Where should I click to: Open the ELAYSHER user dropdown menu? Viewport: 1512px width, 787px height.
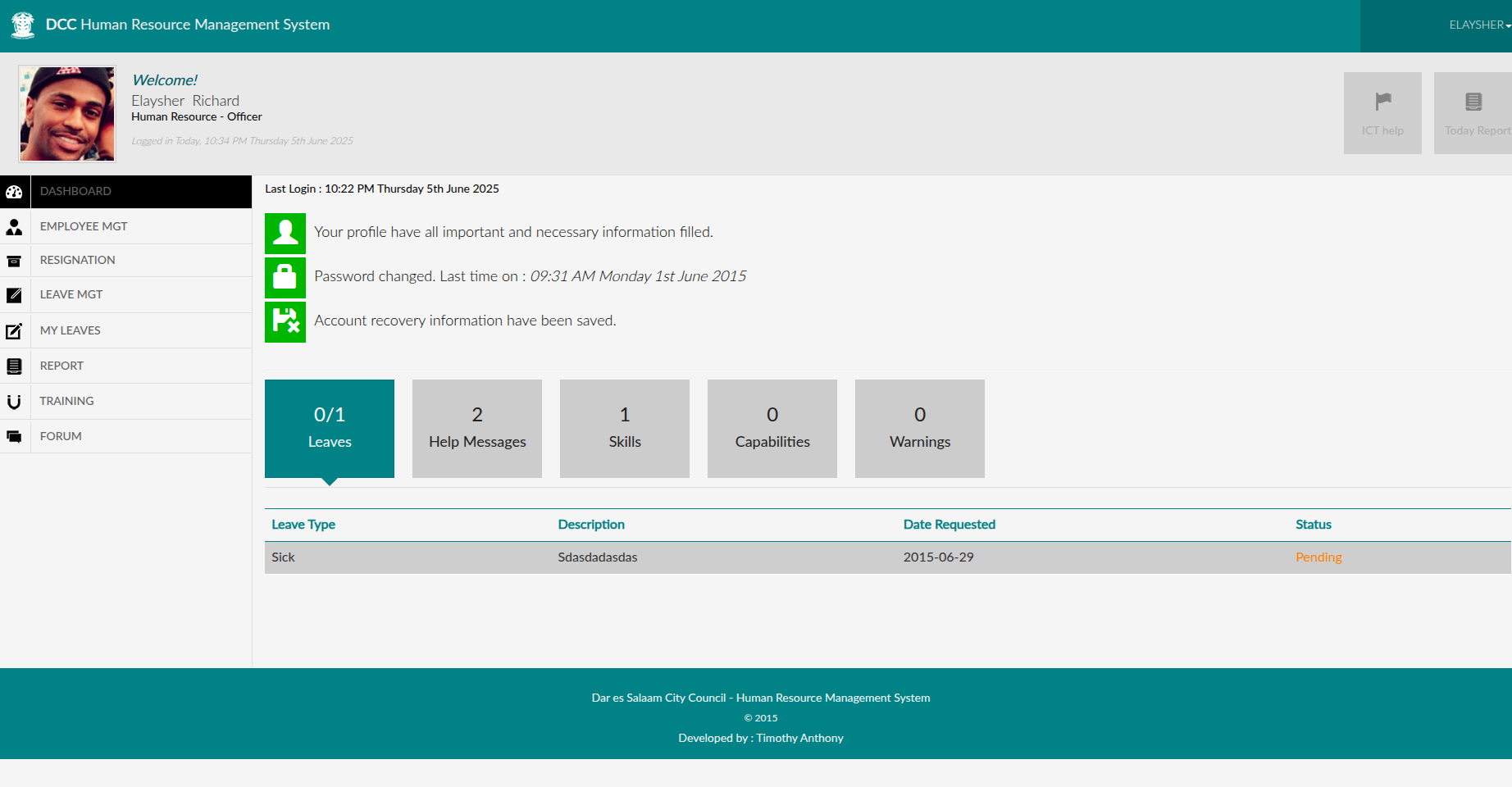1478,25
